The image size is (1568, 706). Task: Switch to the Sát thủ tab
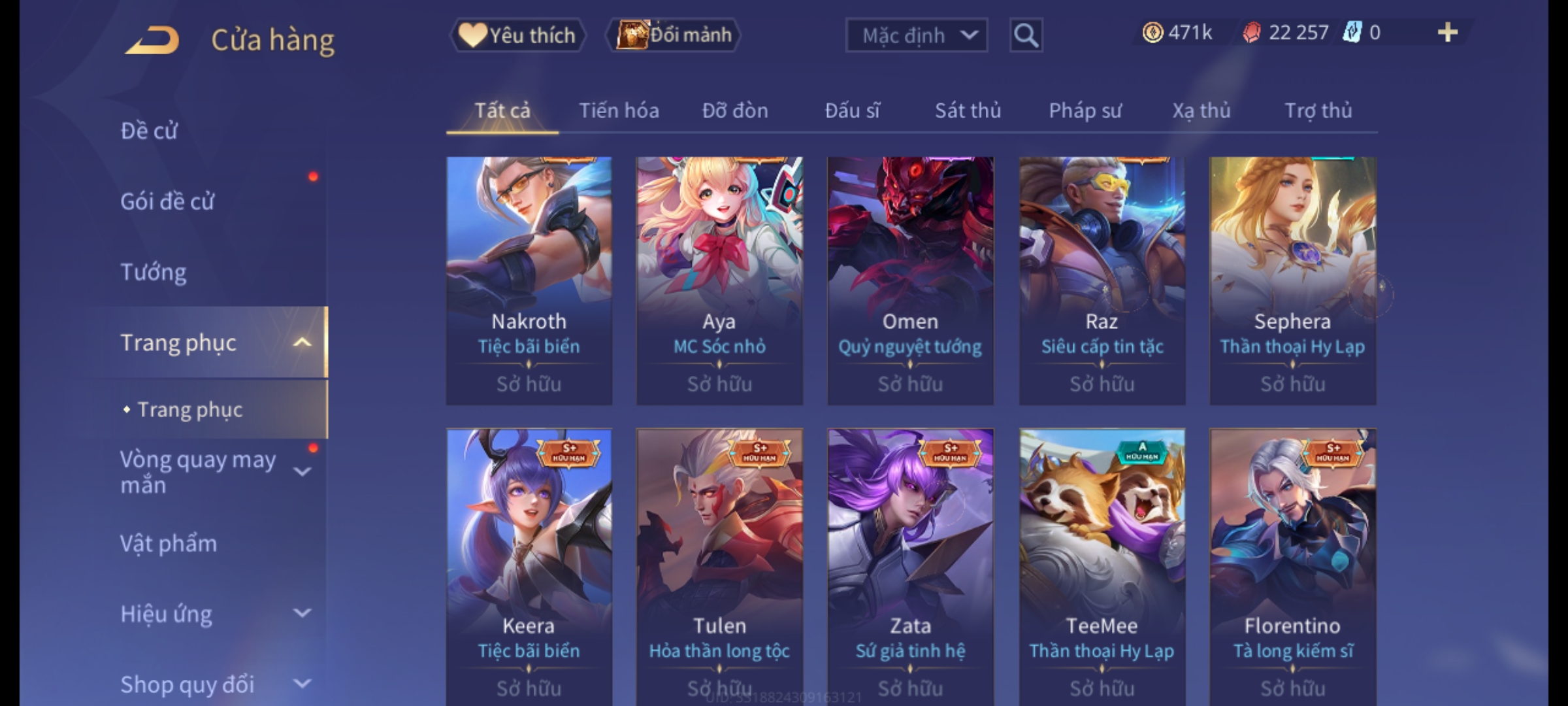[x=968, y=111]
